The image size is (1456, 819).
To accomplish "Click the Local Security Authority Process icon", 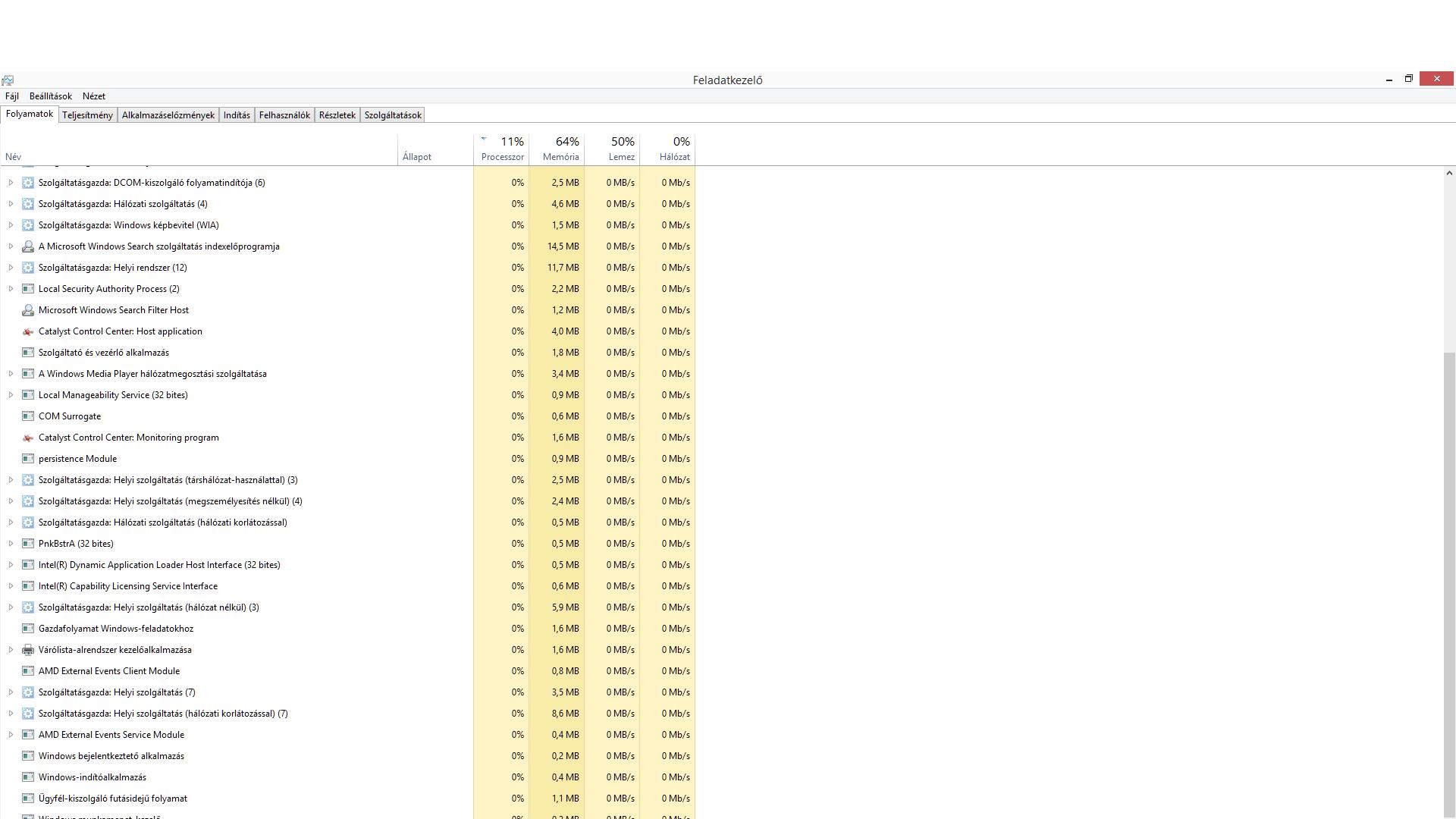I will (28, 289).
